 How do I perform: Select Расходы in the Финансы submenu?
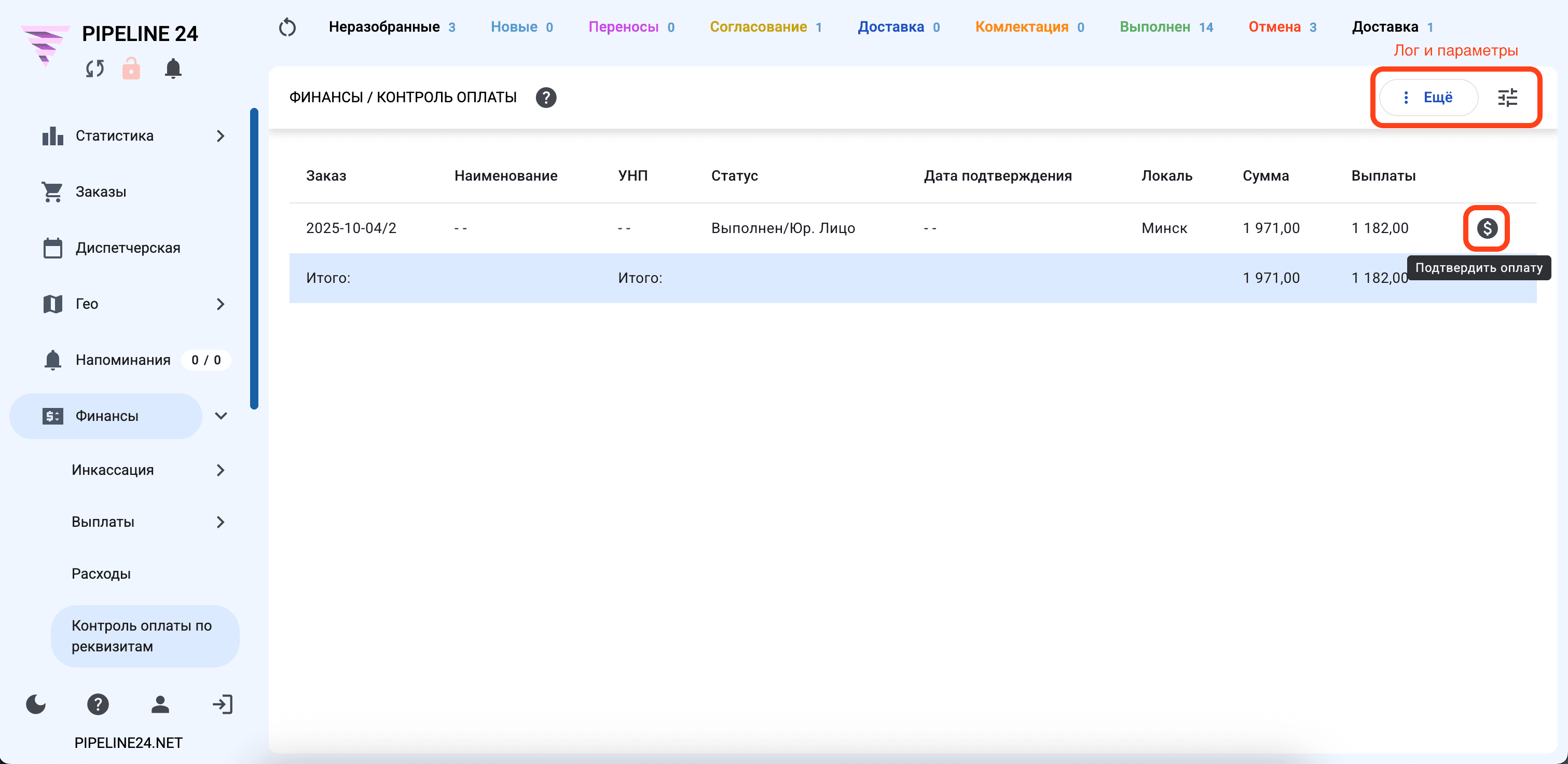pos(101,574)
